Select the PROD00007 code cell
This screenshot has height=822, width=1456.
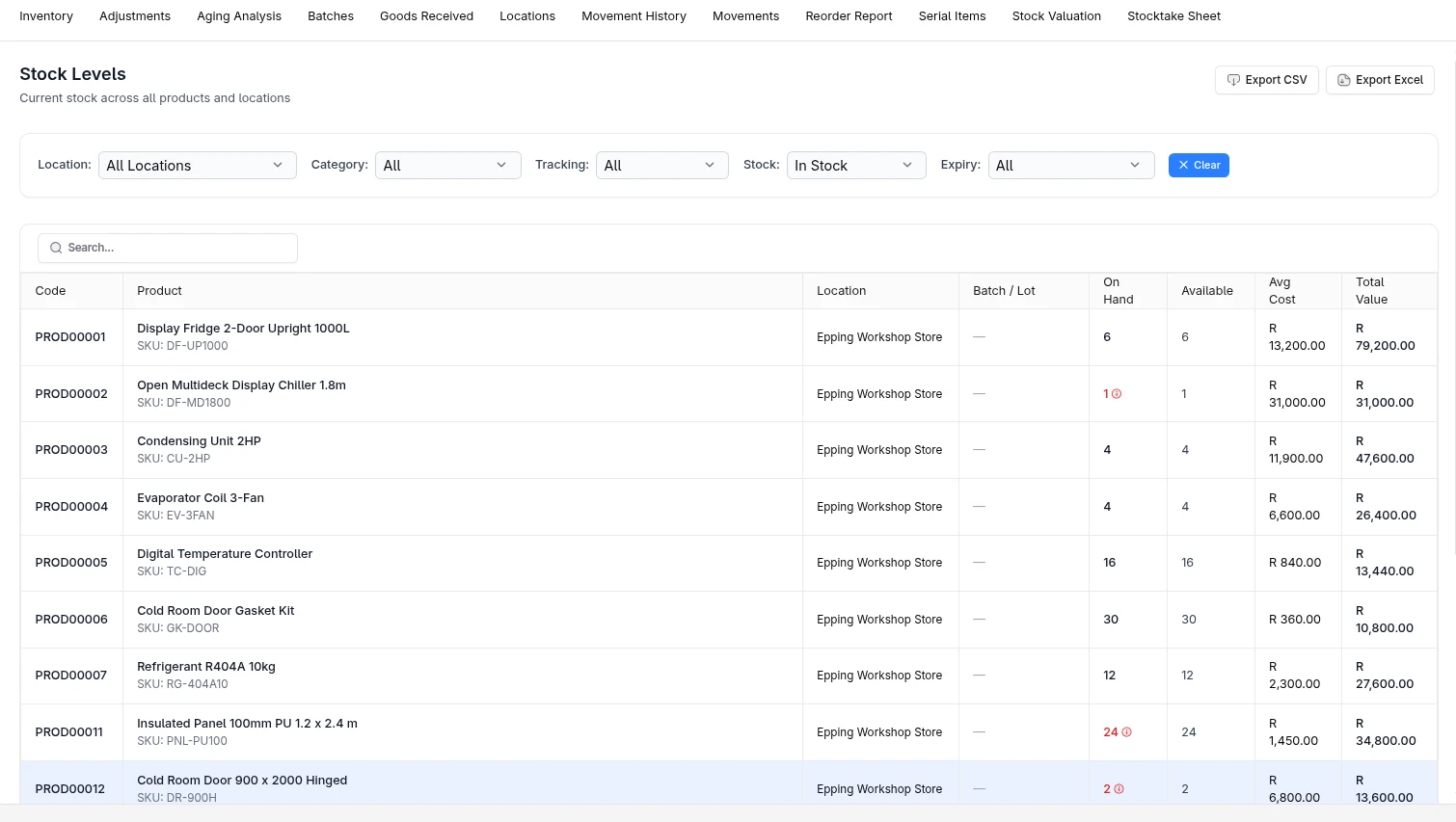click(x=71, y=676)
